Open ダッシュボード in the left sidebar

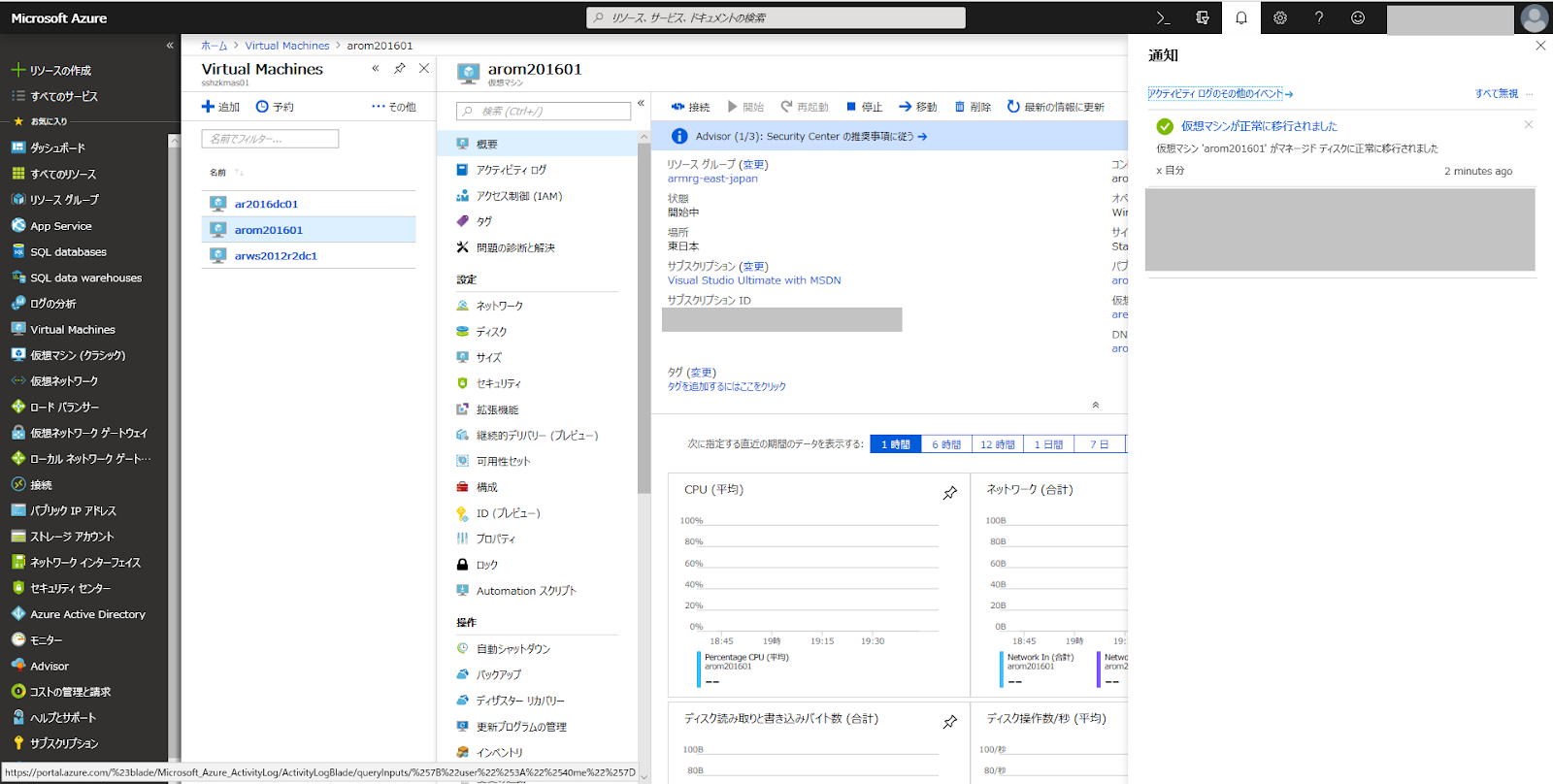(49, 147)
